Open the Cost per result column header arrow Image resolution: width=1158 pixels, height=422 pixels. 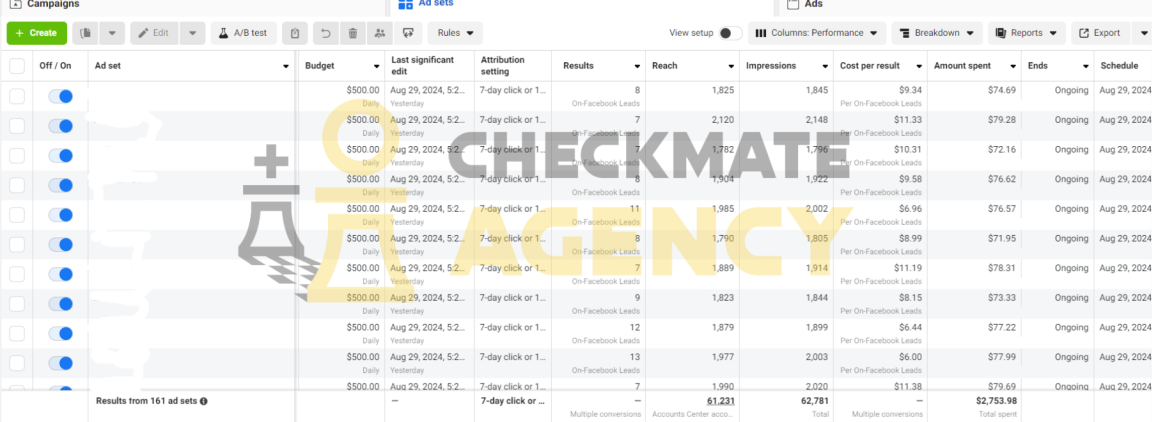tap(918, 67)
